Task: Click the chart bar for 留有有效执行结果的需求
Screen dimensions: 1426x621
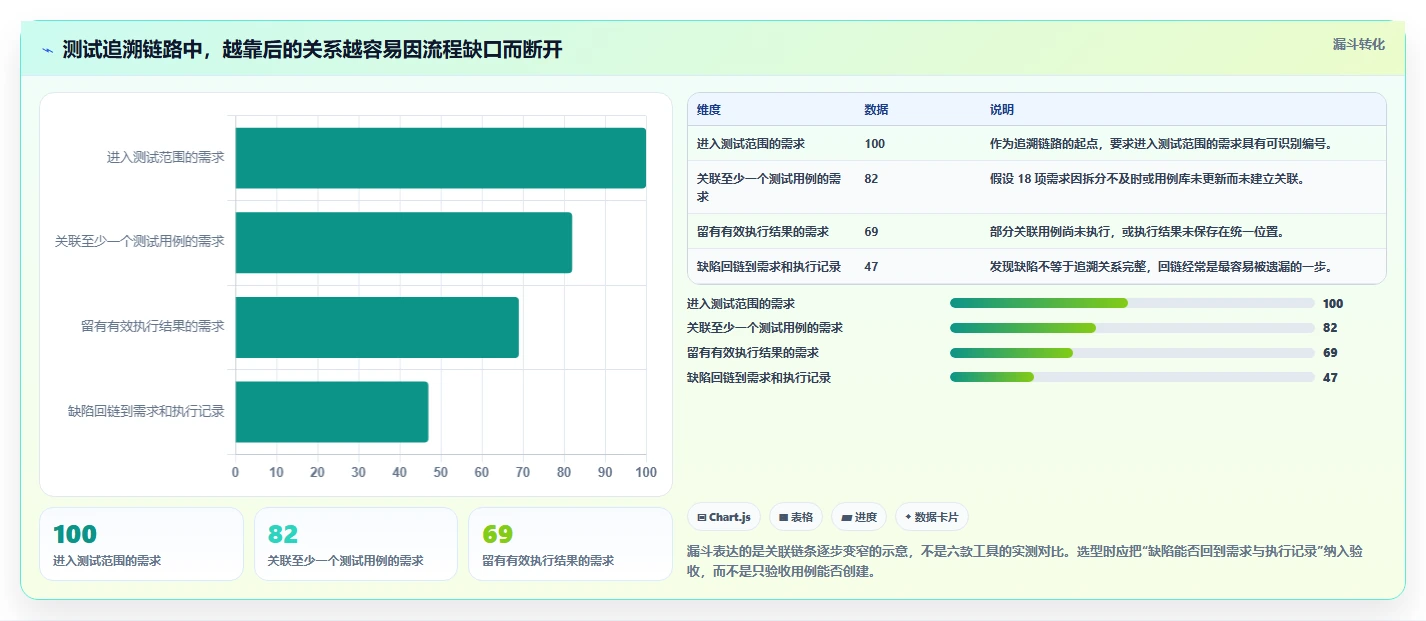Action: [x=377, y=327]
